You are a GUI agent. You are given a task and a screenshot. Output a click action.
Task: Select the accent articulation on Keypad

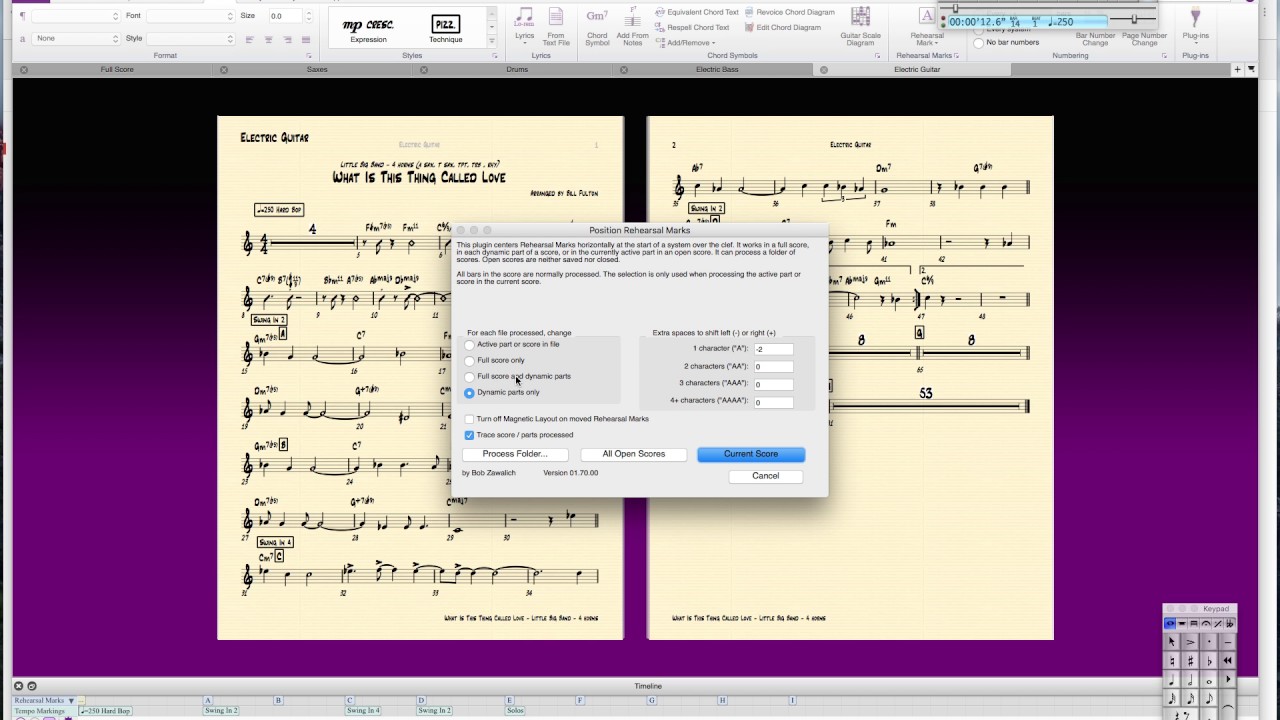pos(1190,642)
